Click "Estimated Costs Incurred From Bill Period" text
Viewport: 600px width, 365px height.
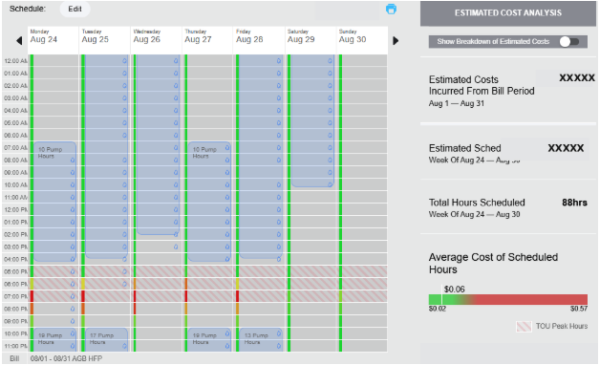click(x=481, y=85)
